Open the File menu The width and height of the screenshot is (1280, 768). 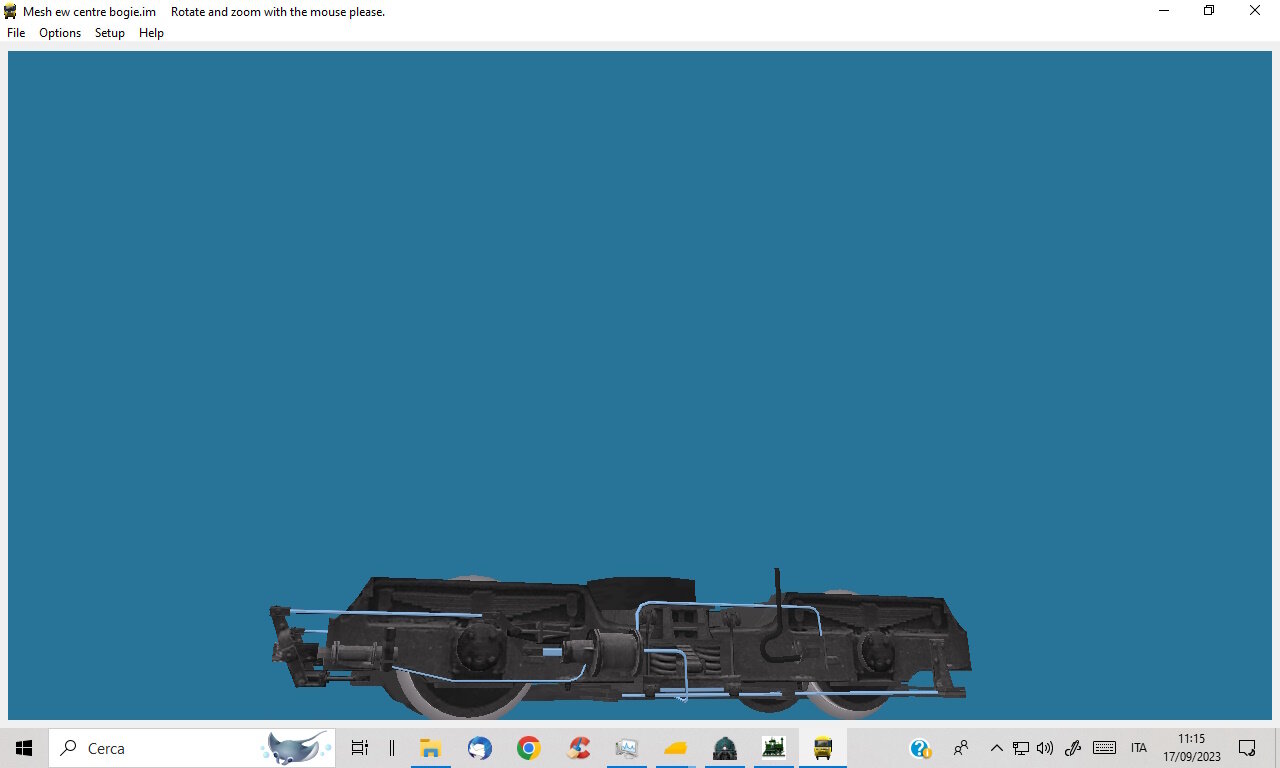coord(16,33)
